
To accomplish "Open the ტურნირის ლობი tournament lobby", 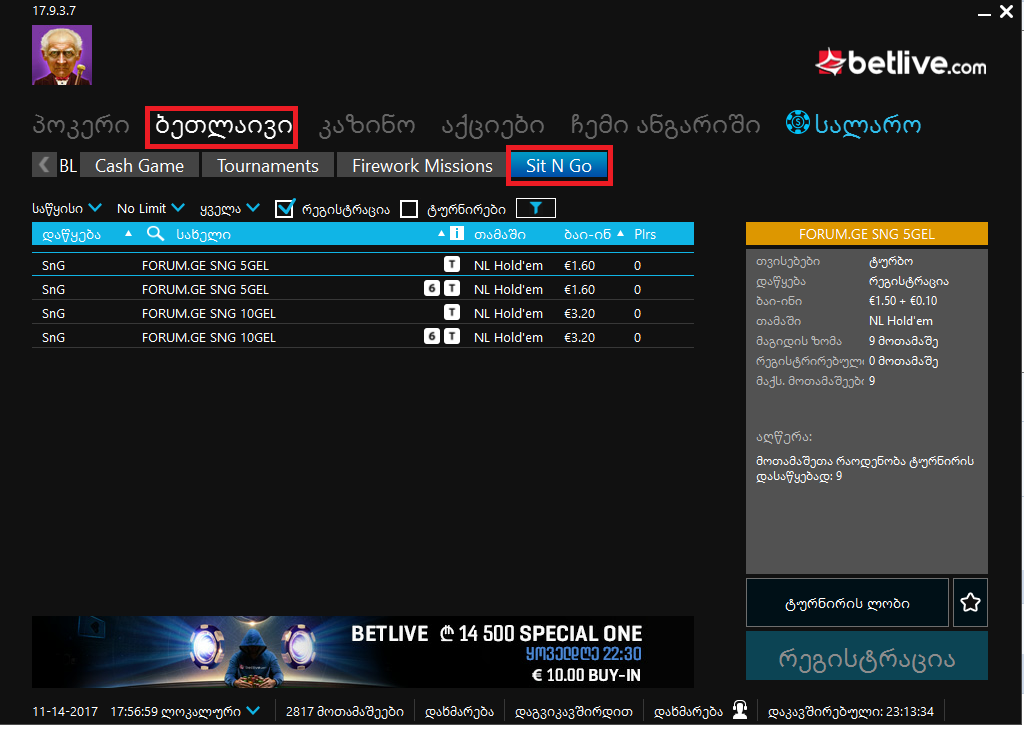I will tap(847, 602).
